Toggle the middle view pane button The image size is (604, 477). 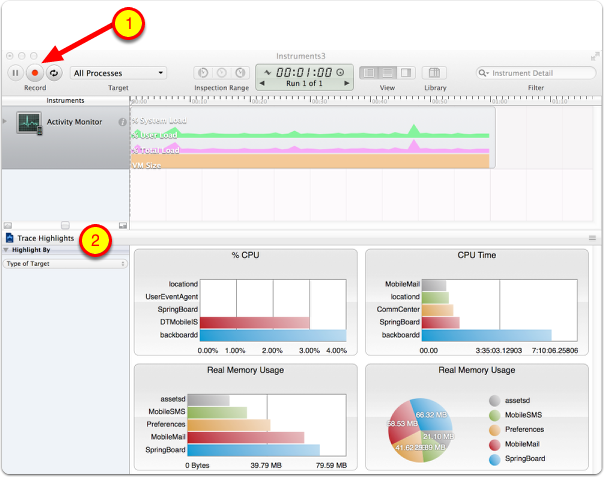(387, 73)
